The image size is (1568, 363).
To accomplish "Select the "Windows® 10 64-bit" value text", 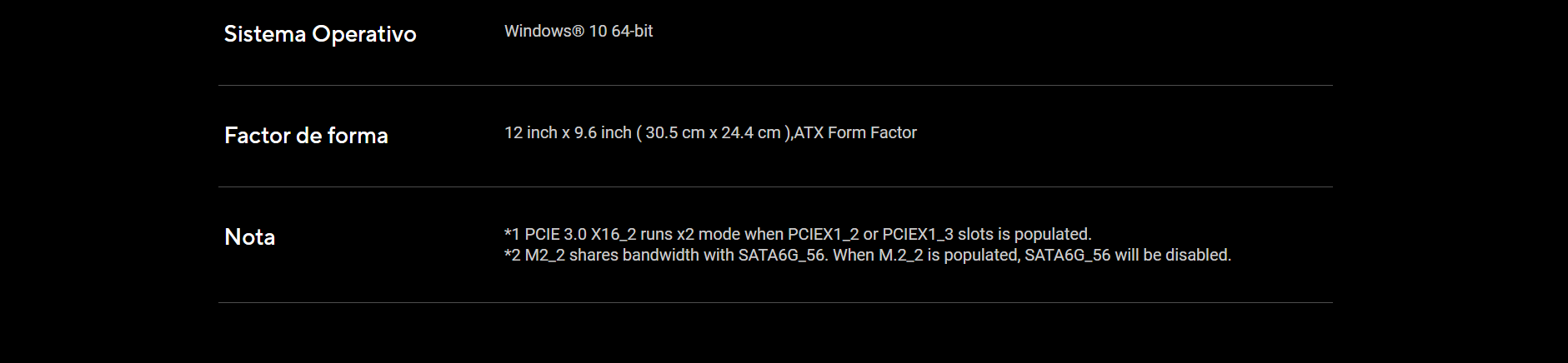I will tap(579, 31).
